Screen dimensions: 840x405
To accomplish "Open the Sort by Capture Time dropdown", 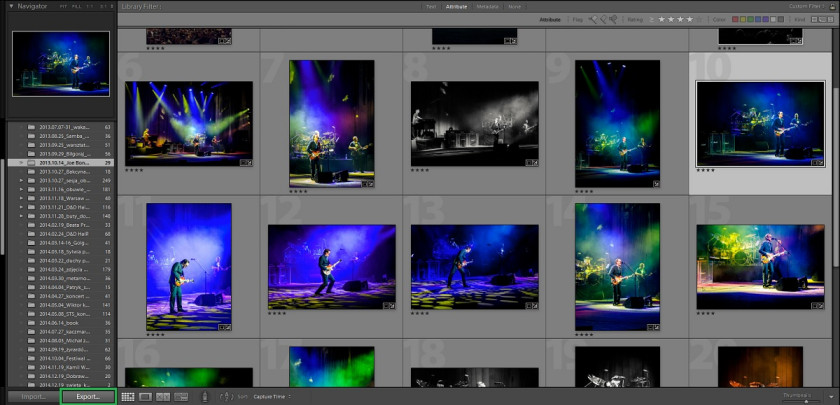I will click(x=272, y=396).
